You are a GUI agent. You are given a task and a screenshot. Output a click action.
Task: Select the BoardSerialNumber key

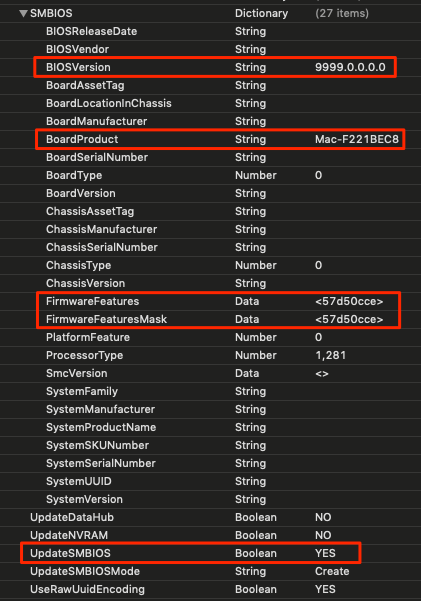[x=97, y=158]
